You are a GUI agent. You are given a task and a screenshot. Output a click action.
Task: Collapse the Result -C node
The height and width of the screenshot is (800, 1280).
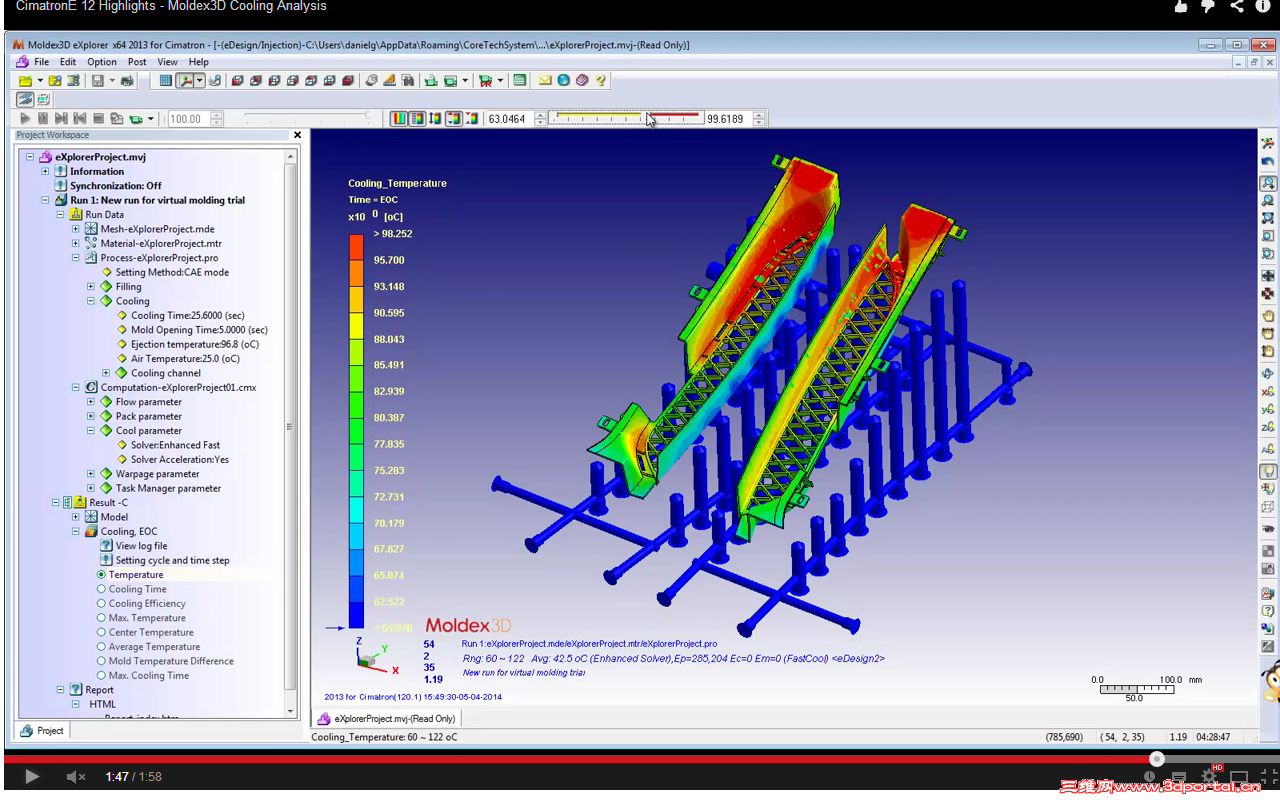pos(56,503)
